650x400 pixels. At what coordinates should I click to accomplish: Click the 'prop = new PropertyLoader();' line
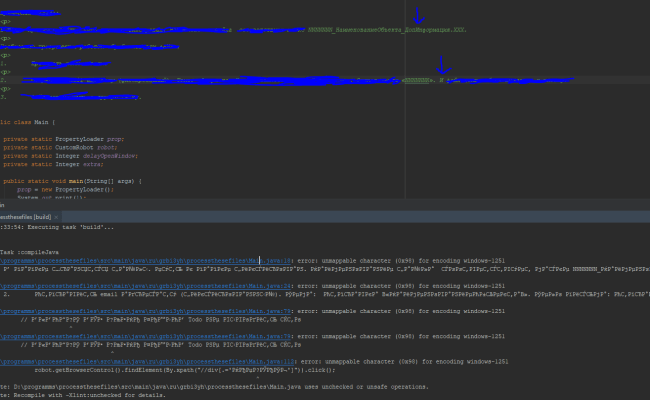tap(65, 189)
